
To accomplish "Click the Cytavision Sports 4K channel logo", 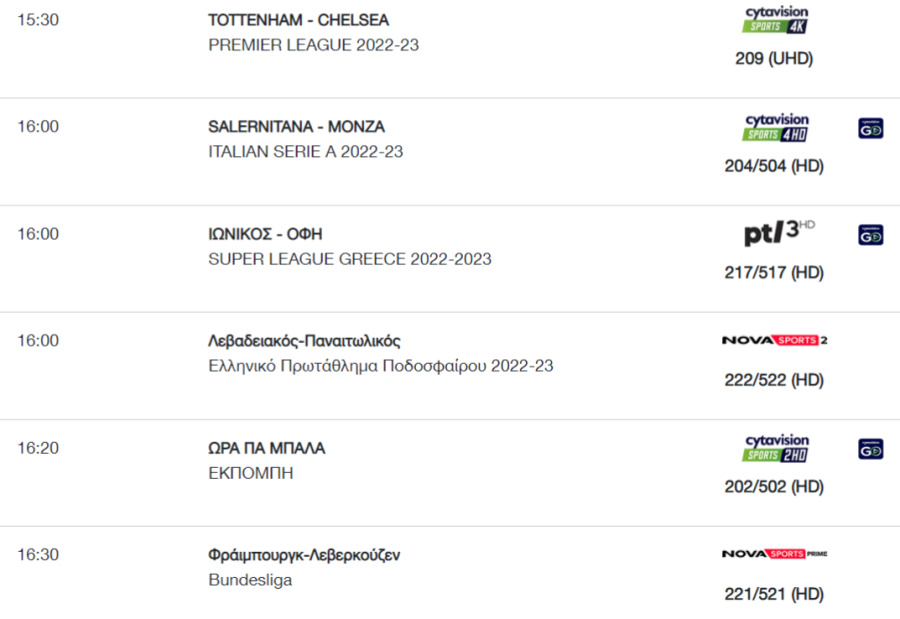I will pyautogui.click(x=775, y=20).
